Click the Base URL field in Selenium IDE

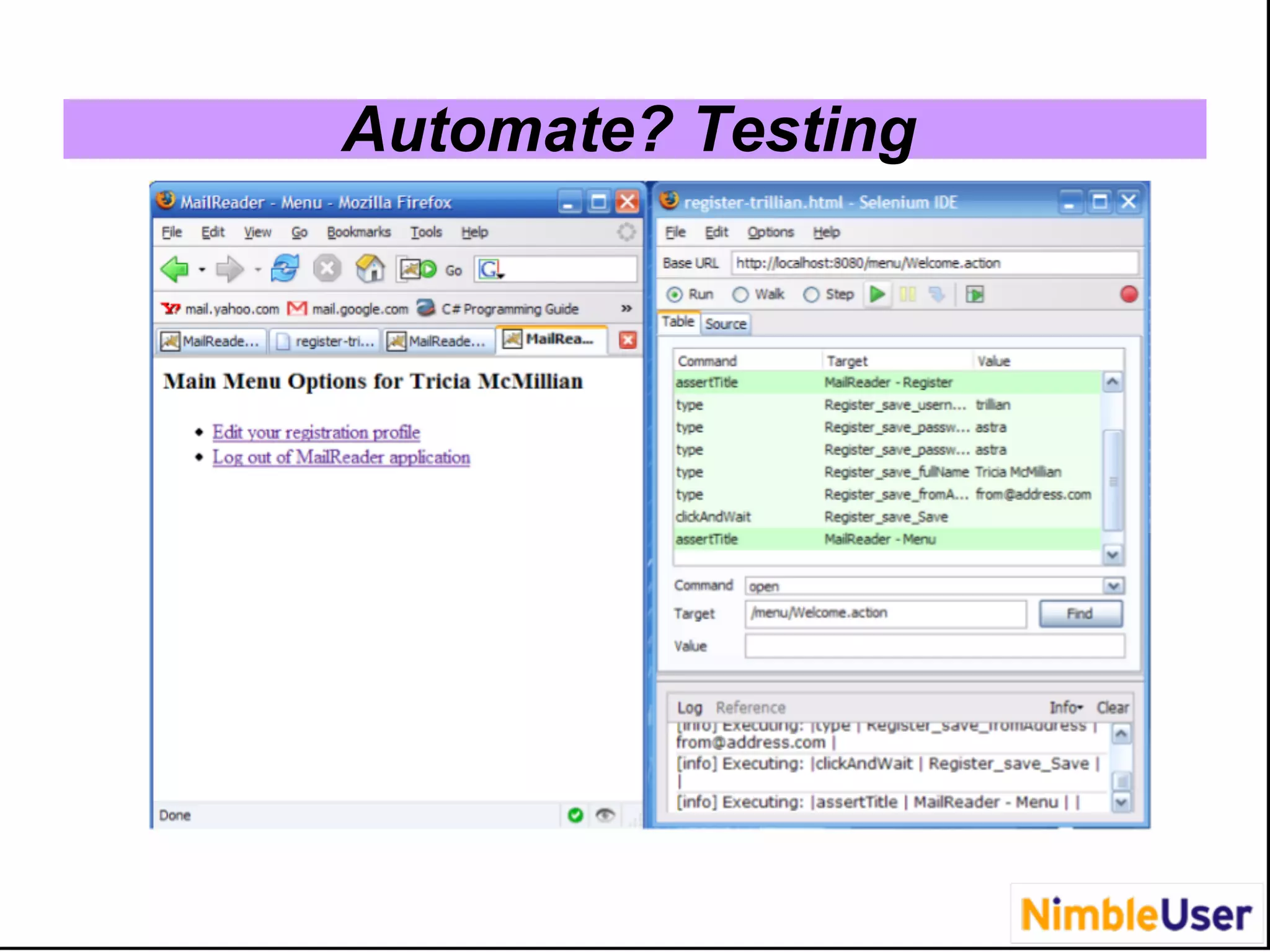[x=935, y=263]
